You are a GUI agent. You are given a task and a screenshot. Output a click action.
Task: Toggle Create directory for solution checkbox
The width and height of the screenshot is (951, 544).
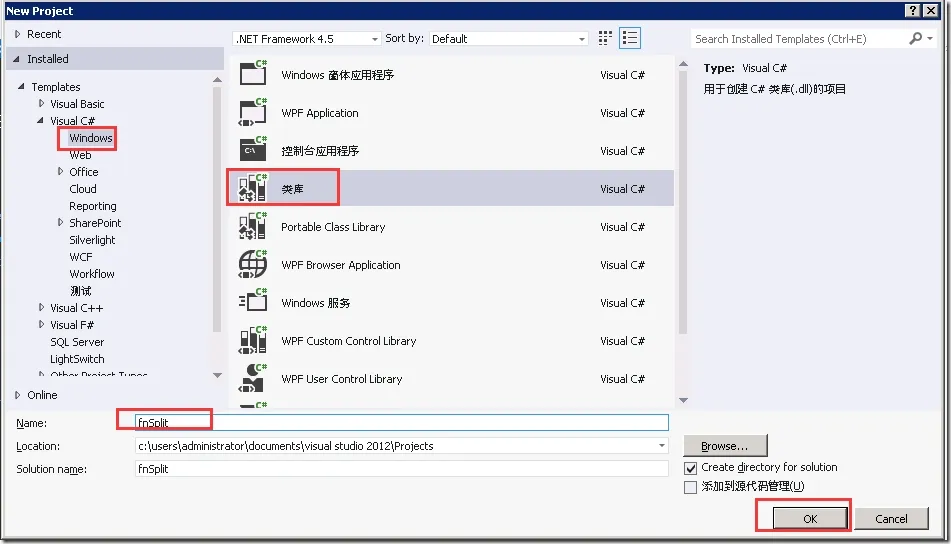[690, 468]
